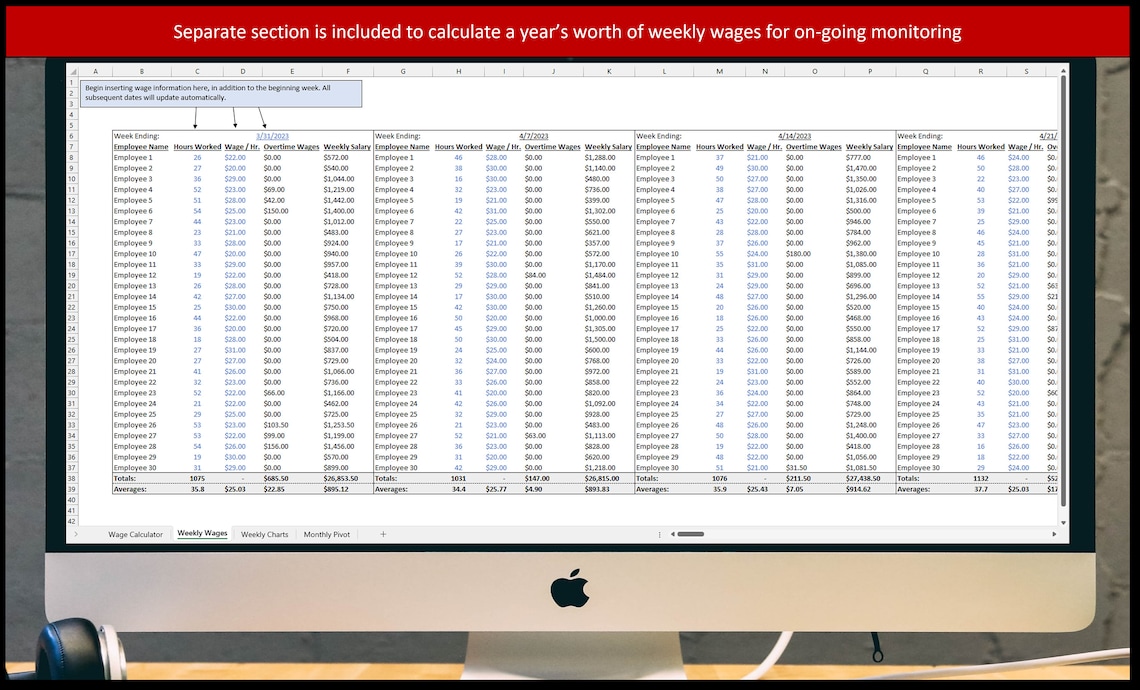Select column header F
This screenshot has width=1140, height=690.
(x=348, y=71)
